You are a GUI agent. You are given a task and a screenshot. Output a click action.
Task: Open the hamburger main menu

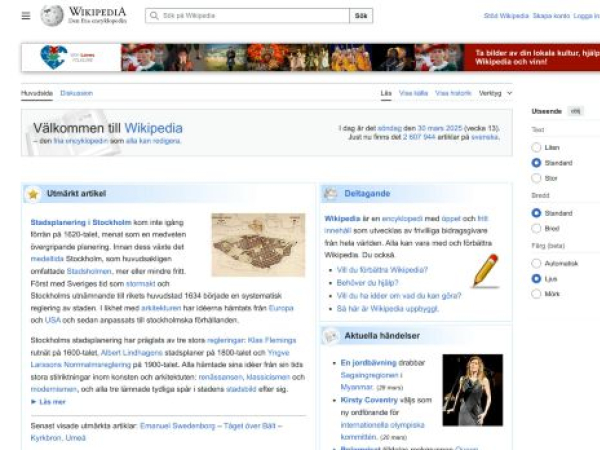coord(26,16)
